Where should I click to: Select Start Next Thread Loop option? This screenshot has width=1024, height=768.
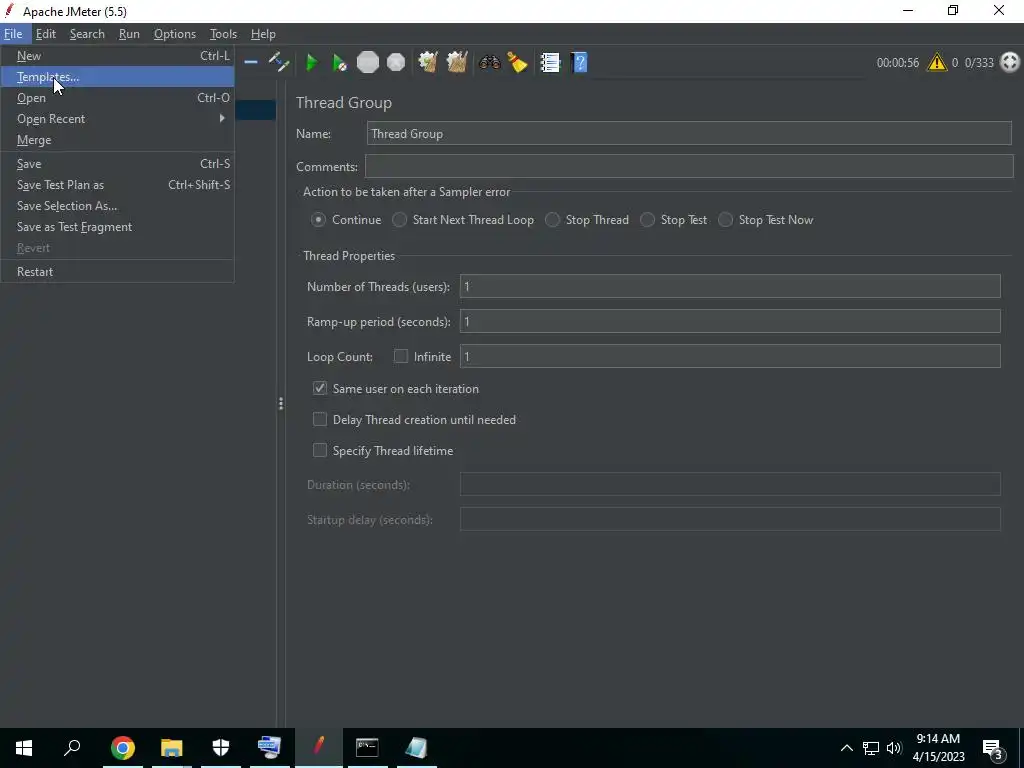pos(399,220)
